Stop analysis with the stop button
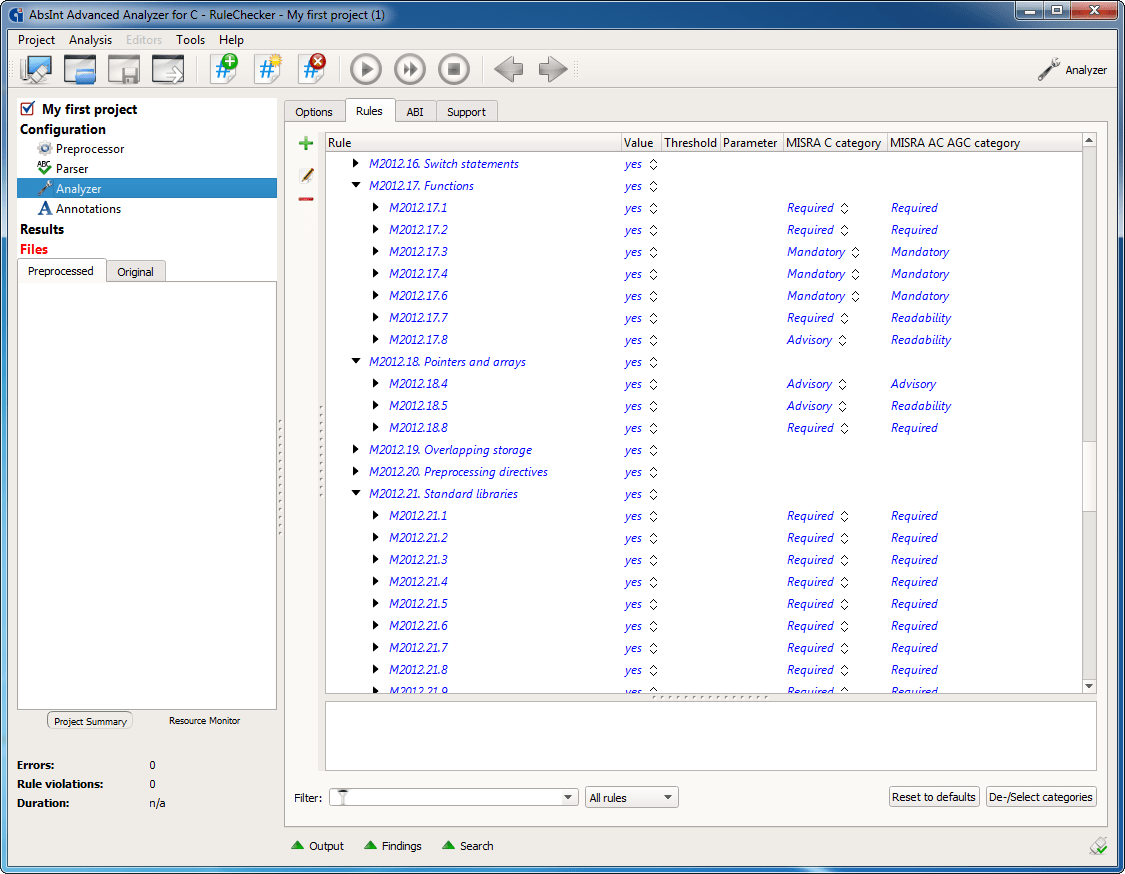Screen dimensions: 1125x874 [x=453, y=70]
